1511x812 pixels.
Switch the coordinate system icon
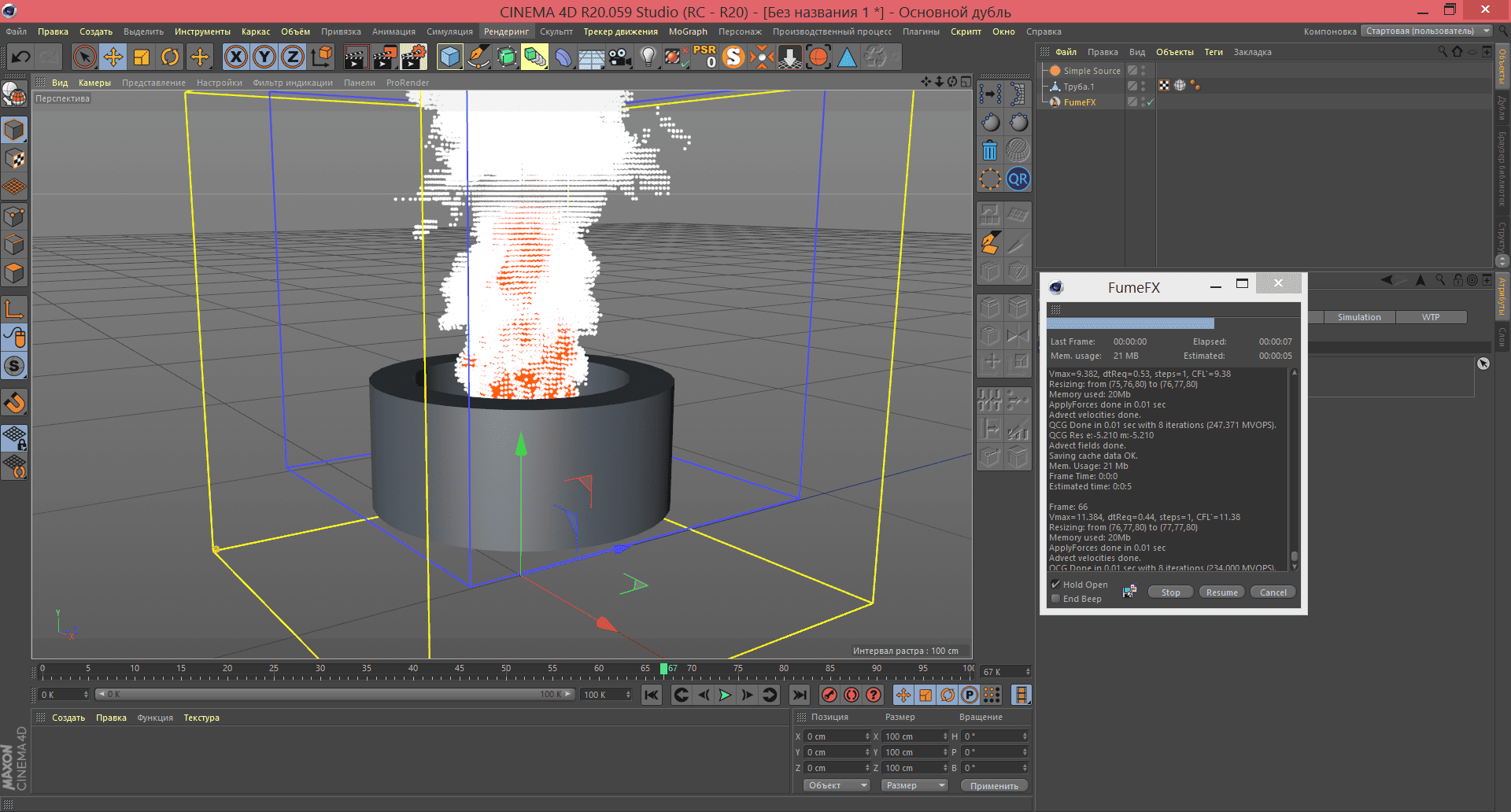(322, 57)
